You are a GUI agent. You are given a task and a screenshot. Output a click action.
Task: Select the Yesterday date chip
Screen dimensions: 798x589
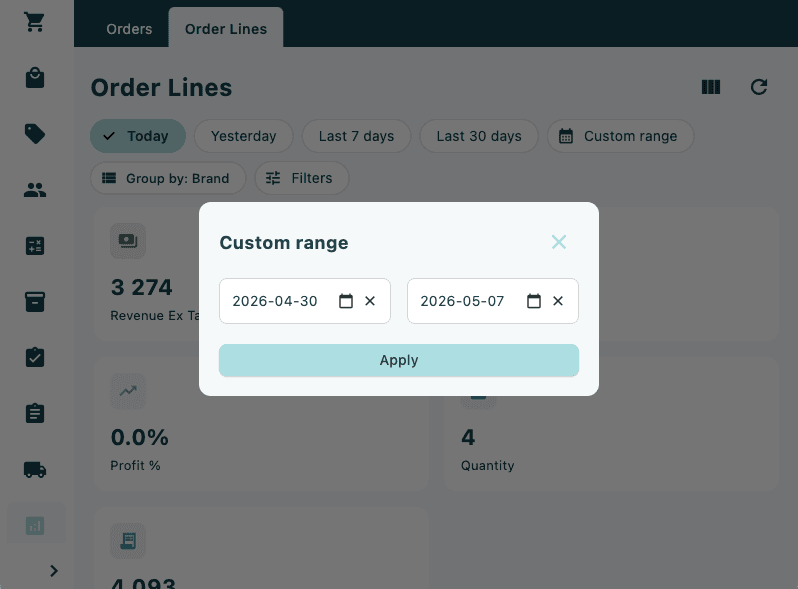click(x=244, y=136)
